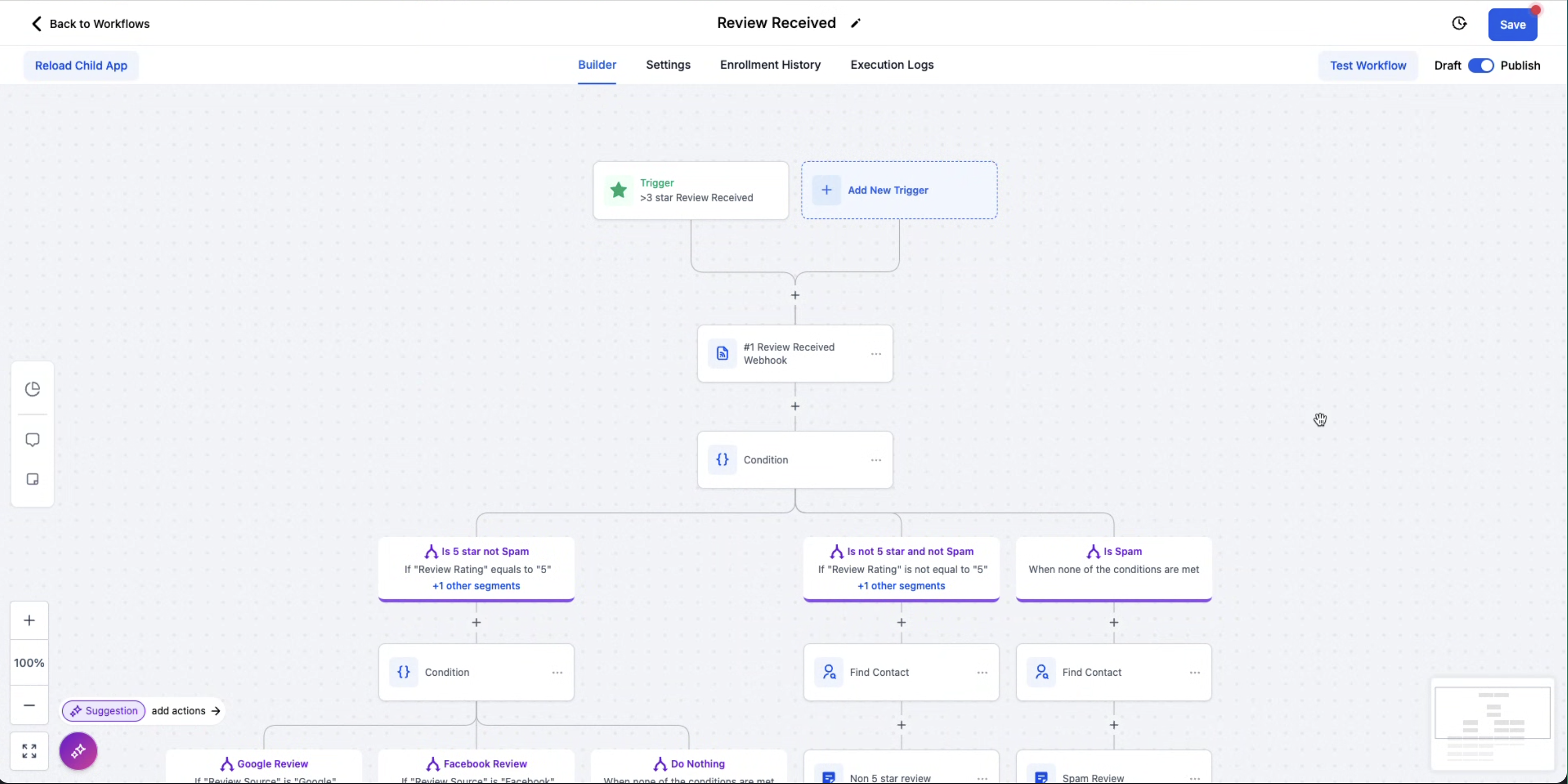Viewport: 1568px width, 784px height.
Task: Open top Condition node three-dot menu
Action: pyautogui.click(x=876, y=460)
